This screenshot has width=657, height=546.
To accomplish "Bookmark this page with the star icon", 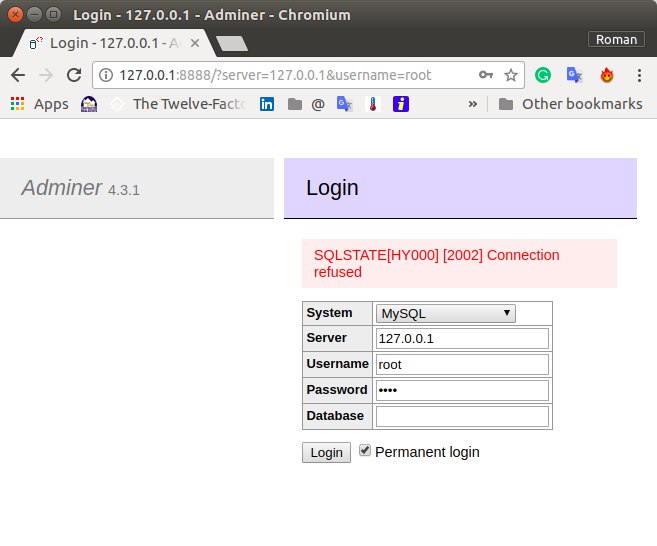I will 511,75.
